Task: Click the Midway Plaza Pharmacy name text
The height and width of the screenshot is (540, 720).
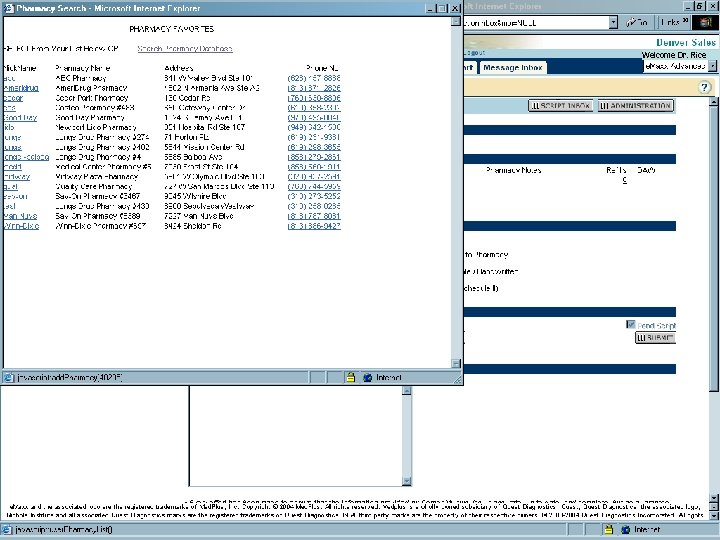Action: coord(96,176)
